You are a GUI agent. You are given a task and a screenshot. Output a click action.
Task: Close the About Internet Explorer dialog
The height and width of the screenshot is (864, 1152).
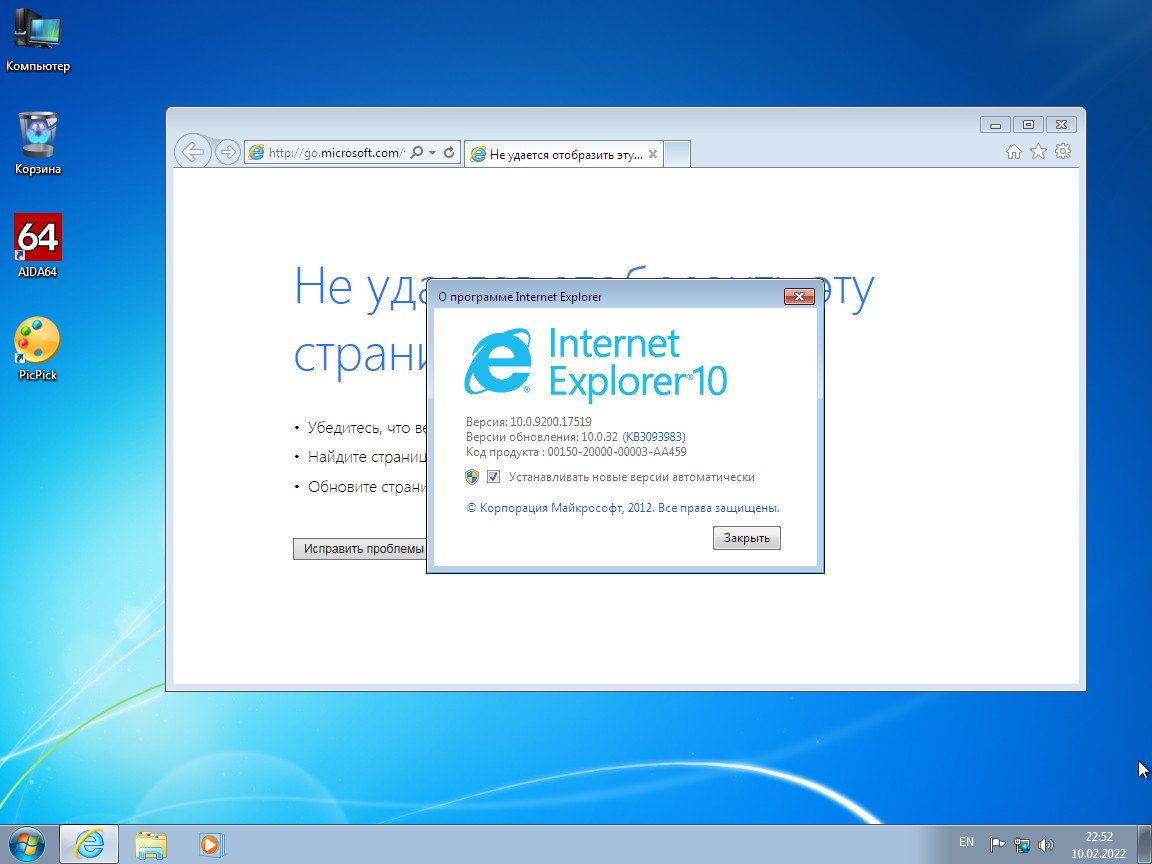pos(799,296)
